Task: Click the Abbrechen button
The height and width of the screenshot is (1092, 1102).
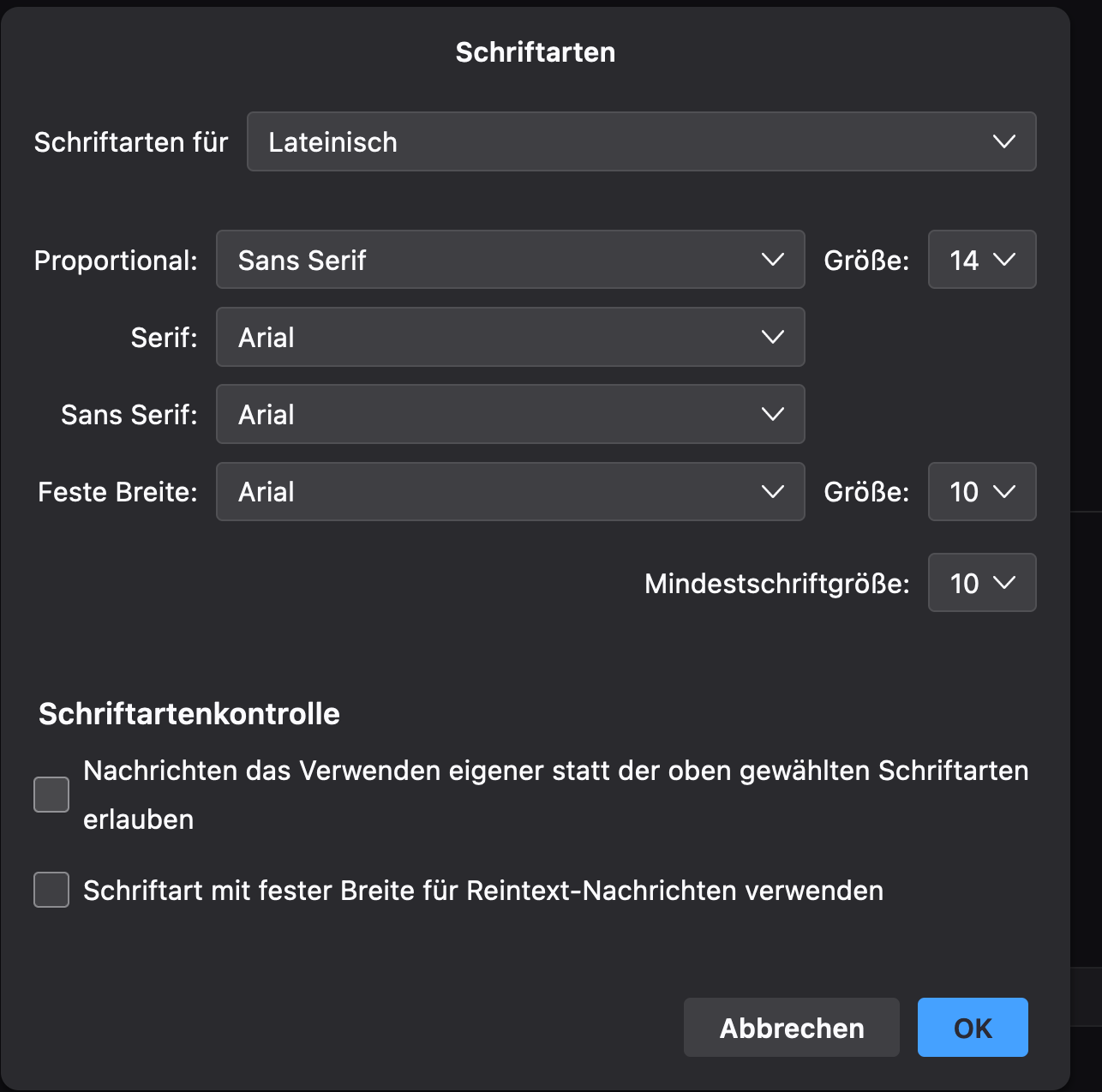Action: pyautogui.click(x=791, y=1028)
